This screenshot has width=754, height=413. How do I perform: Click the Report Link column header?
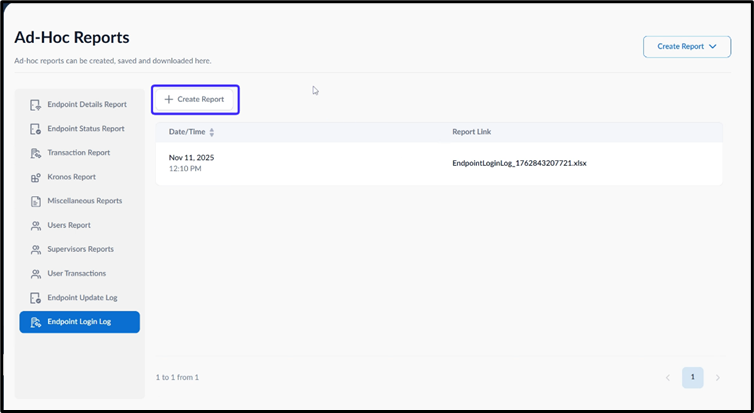pos(472,132)
